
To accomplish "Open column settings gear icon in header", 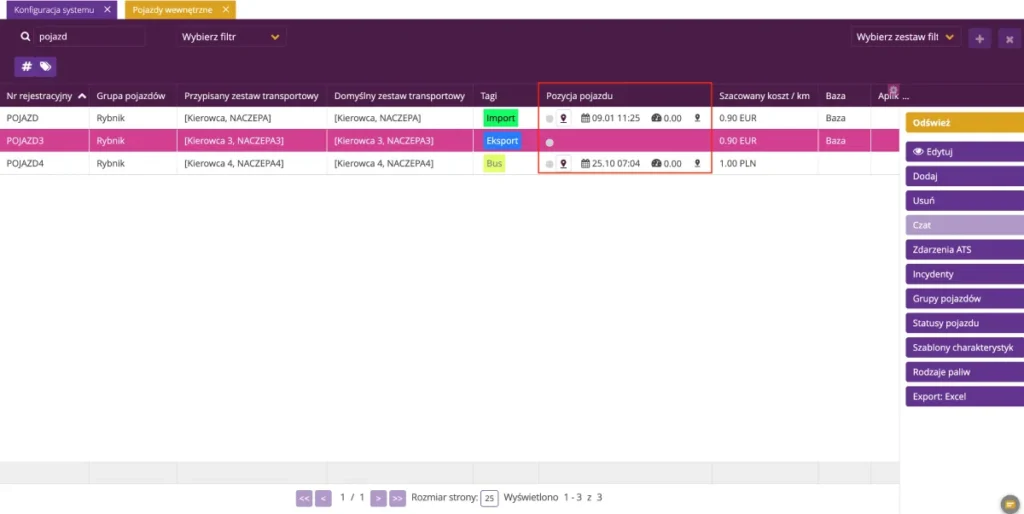I will click(x=893, y=90).
